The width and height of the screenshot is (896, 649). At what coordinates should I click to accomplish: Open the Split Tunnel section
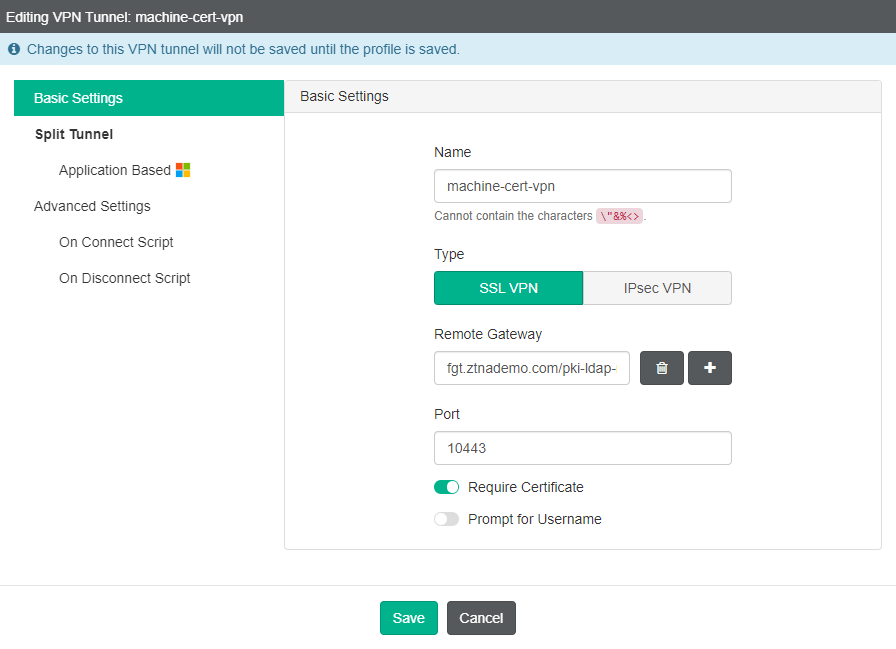tap(74, 134)
